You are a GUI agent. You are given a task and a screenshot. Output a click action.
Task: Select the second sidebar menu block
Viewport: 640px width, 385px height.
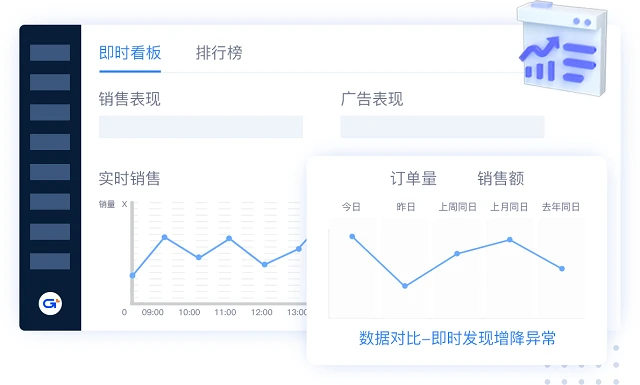(x=50, y=82)
